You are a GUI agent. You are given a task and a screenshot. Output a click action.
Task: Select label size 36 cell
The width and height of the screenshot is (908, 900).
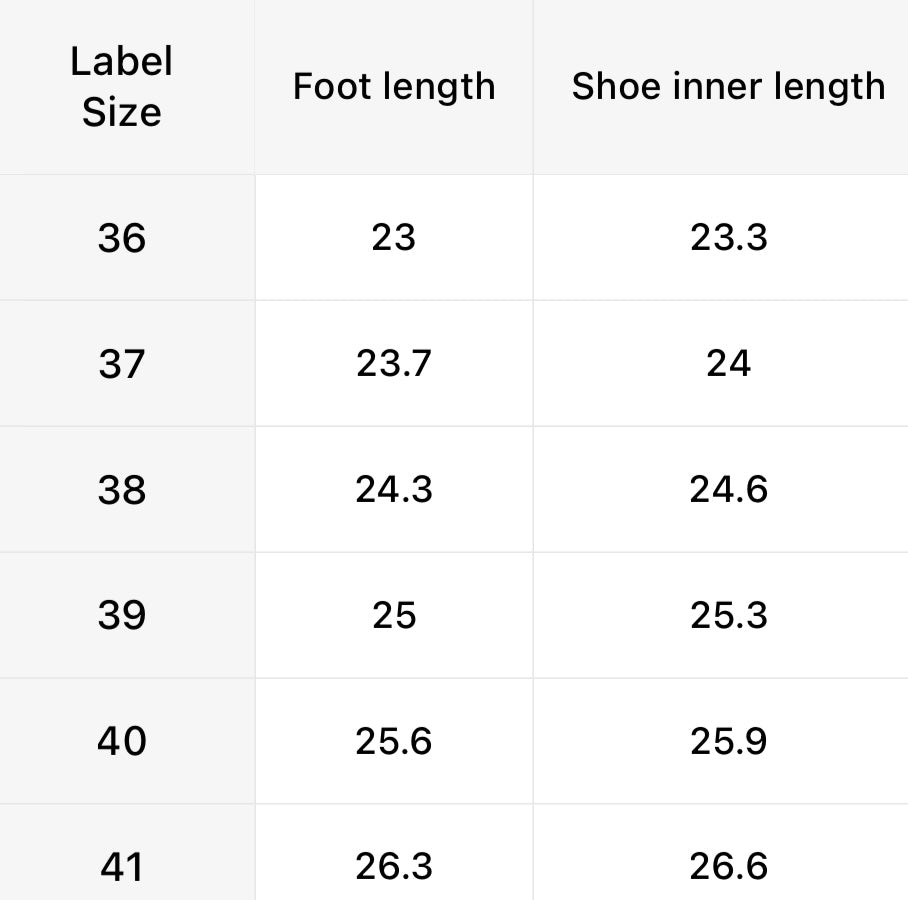[122, 238]
